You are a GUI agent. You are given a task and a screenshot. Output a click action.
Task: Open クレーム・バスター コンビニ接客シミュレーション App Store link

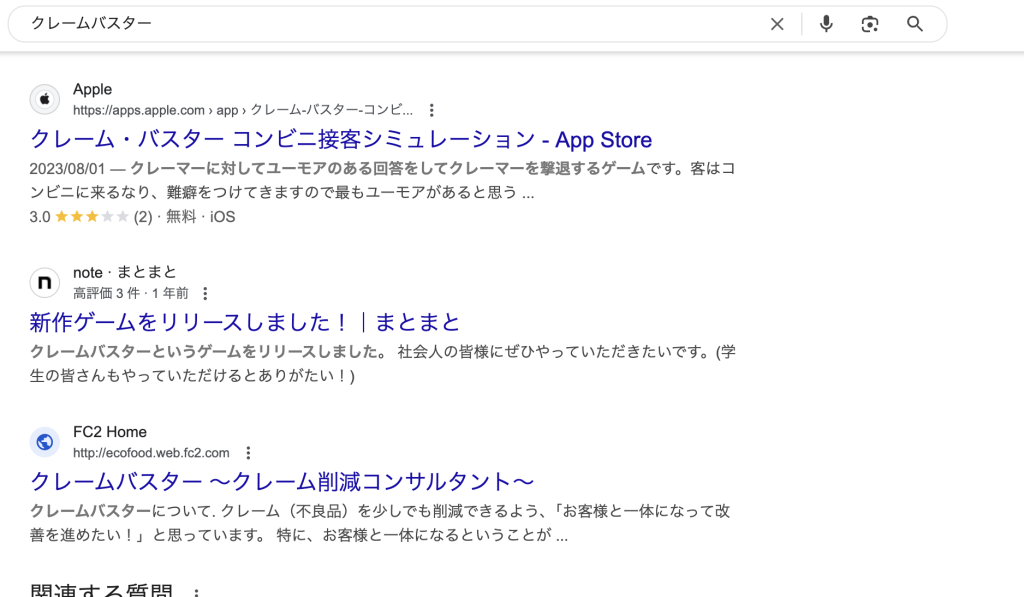coord(341,139)
